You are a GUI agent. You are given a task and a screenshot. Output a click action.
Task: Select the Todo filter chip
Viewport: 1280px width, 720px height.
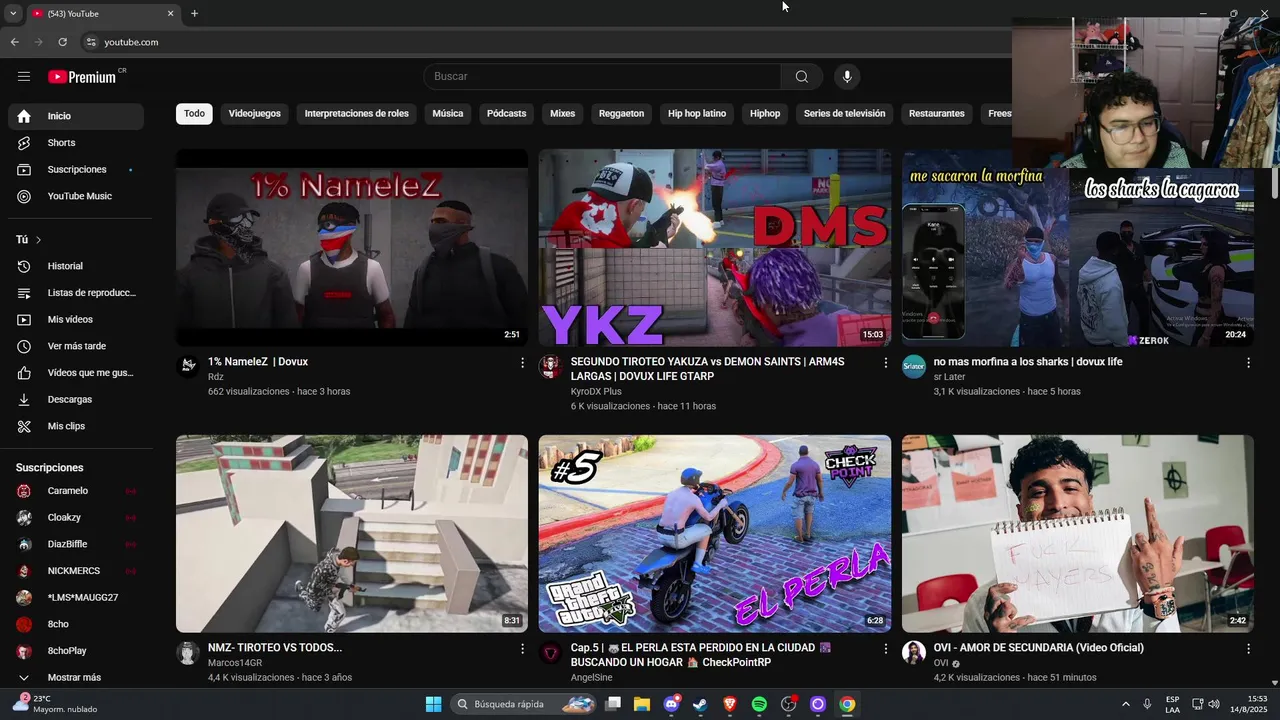tap(194, 113)
